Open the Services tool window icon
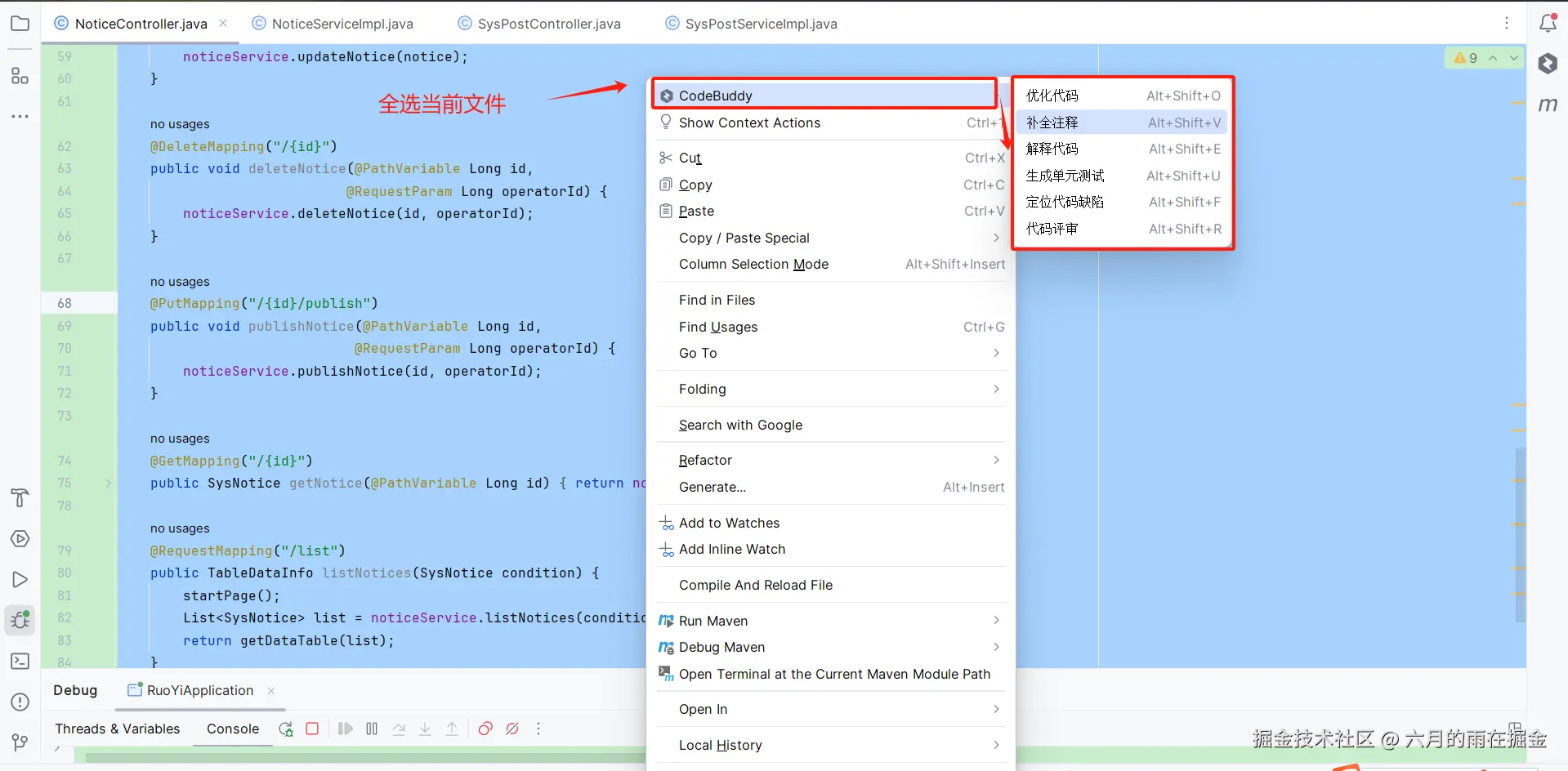1568x771 pixels. click(20, 539)
